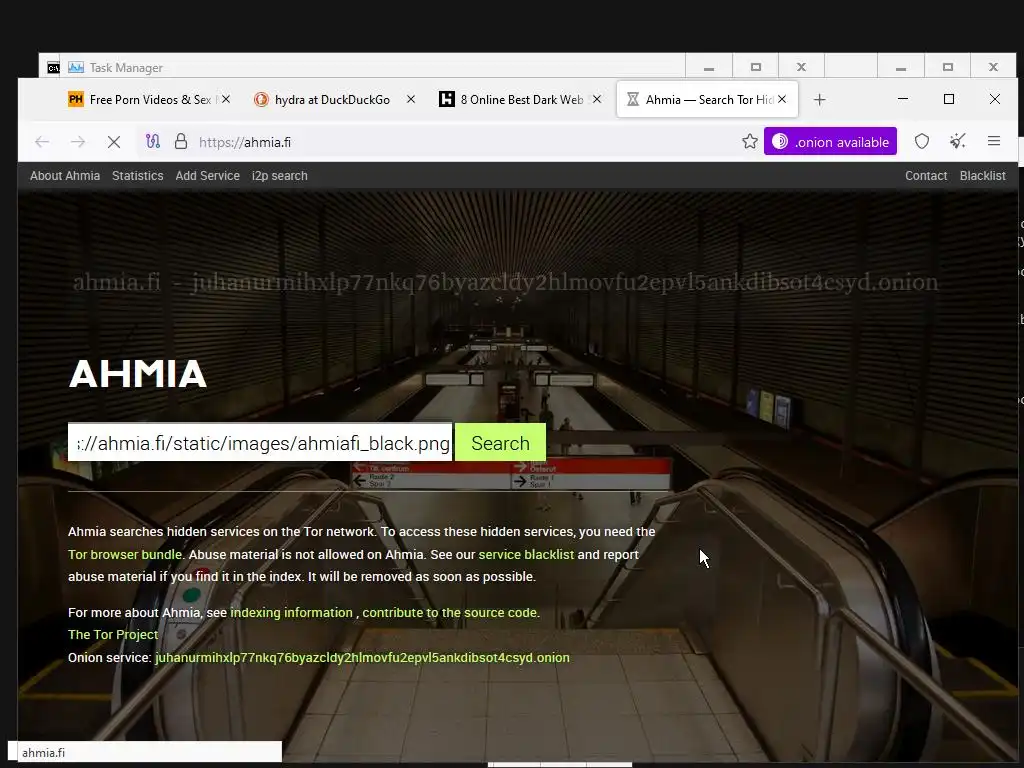Open the juhanurmihxlp77 onion service link
The image size is (1024, 768).
tap(362, 658)
